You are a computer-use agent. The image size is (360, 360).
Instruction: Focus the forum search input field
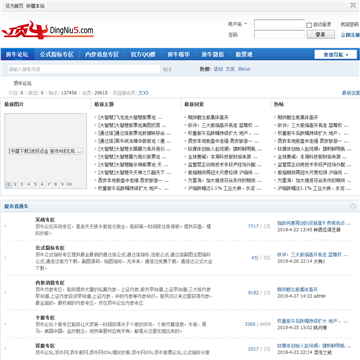(x=84, y=69)
